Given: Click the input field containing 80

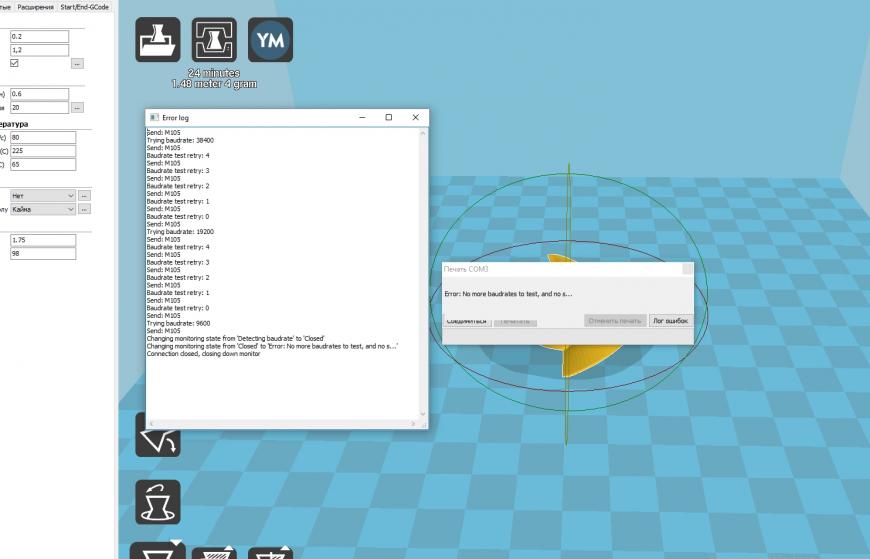Looking at the screenshot, I should point(43,137).
